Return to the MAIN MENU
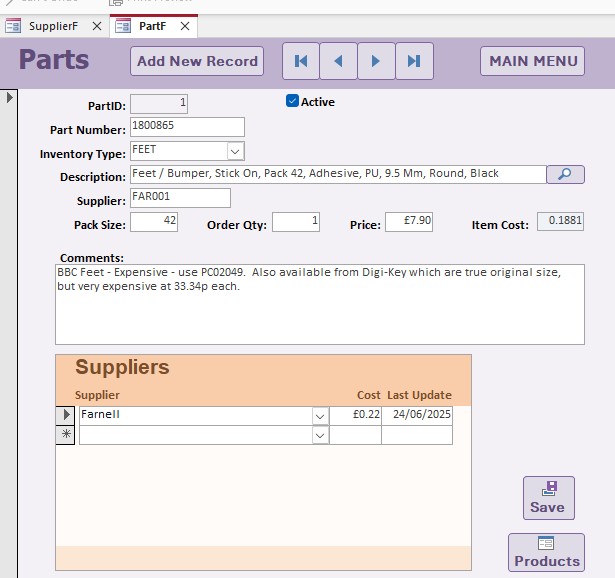Screen dimensions: 615x578 (533, 61)
